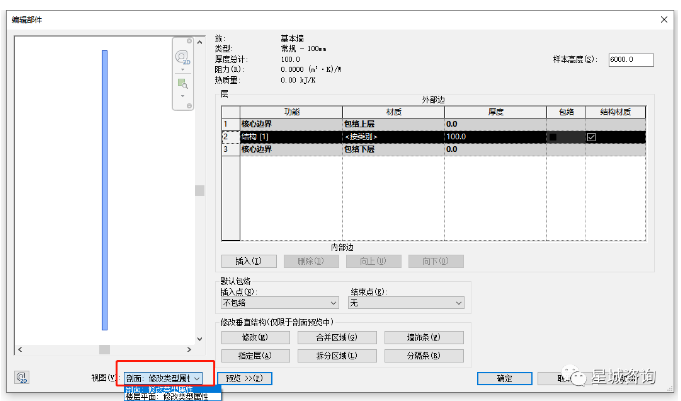Click the blue wall section in preview
Screen dimensions: 681x401
(105, 190)
